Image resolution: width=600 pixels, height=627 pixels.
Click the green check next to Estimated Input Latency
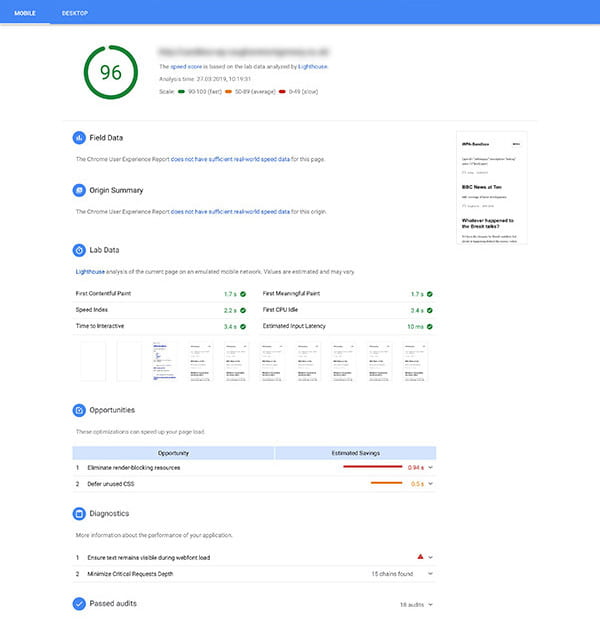pos(430,327)
